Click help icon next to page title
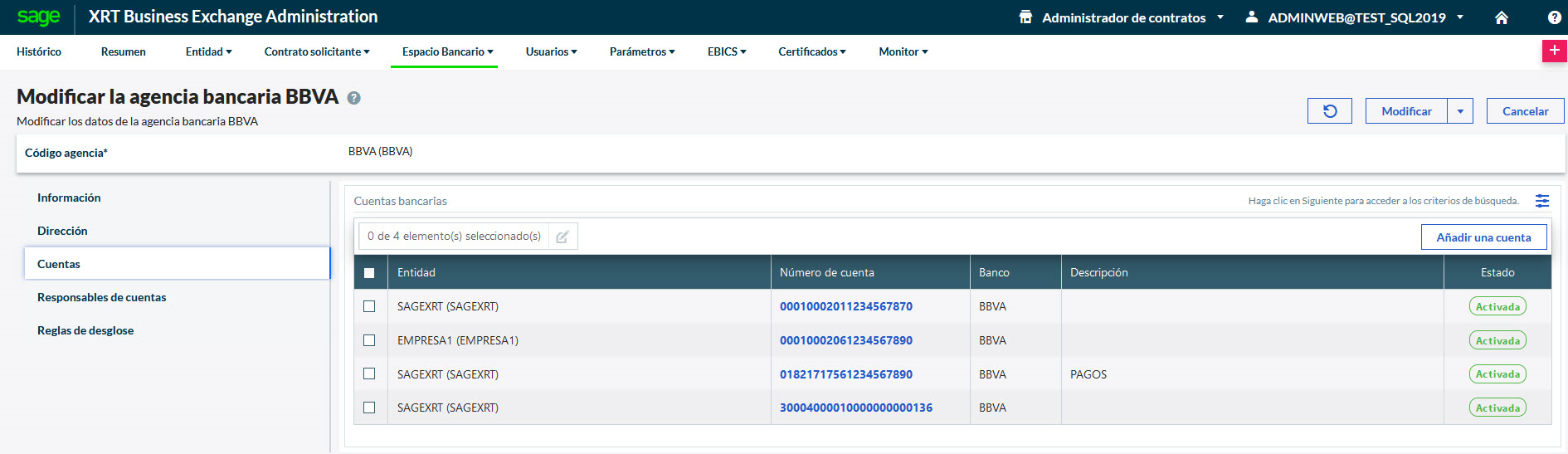This screenshot has height=454, width=1568. 353,98
